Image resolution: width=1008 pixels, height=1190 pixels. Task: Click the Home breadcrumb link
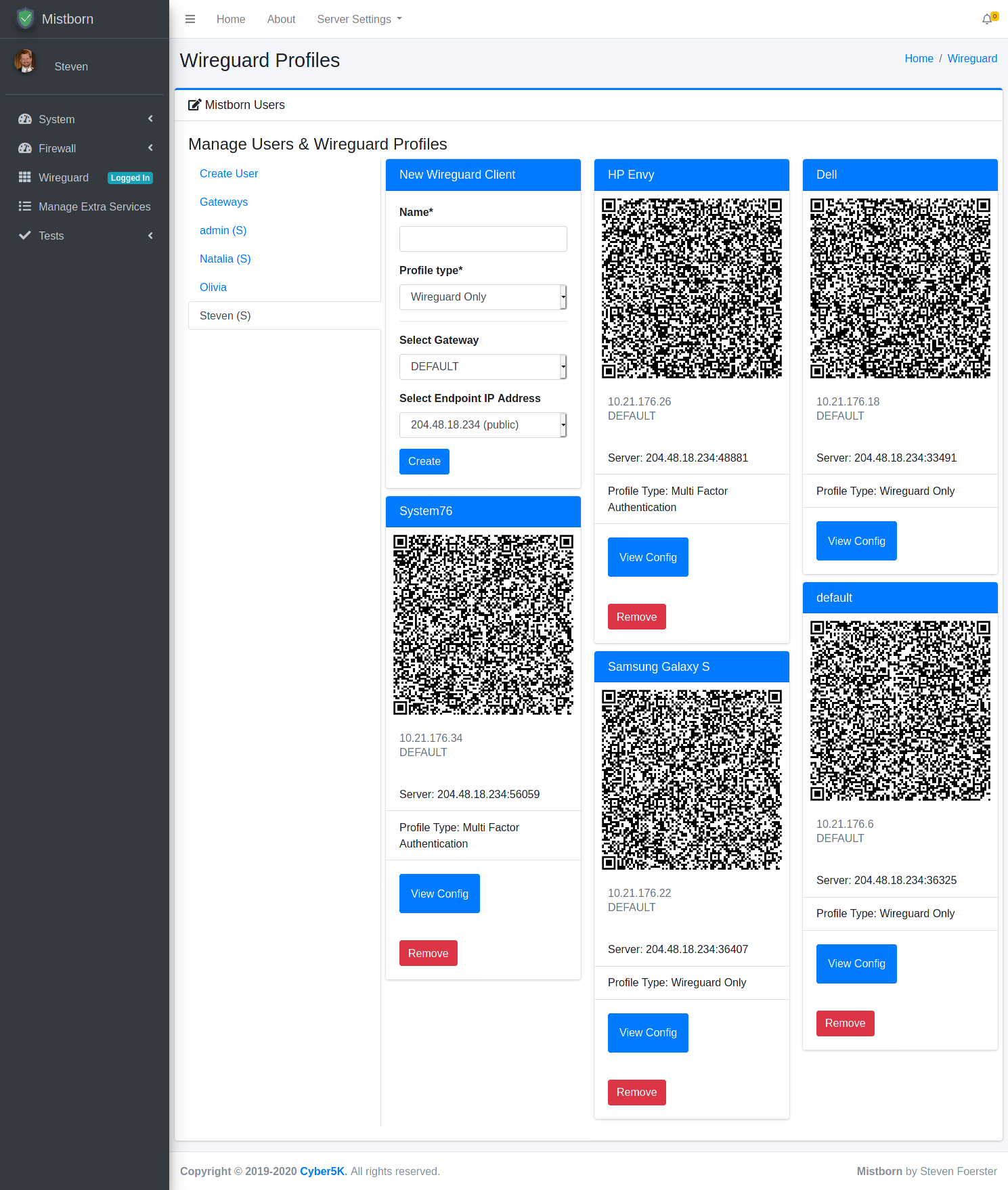(x=919, y=59)
